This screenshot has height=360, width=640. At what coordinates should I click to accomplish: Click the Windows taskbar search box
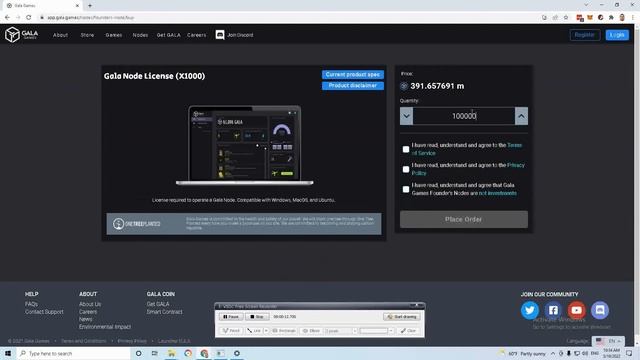[73, 353]
